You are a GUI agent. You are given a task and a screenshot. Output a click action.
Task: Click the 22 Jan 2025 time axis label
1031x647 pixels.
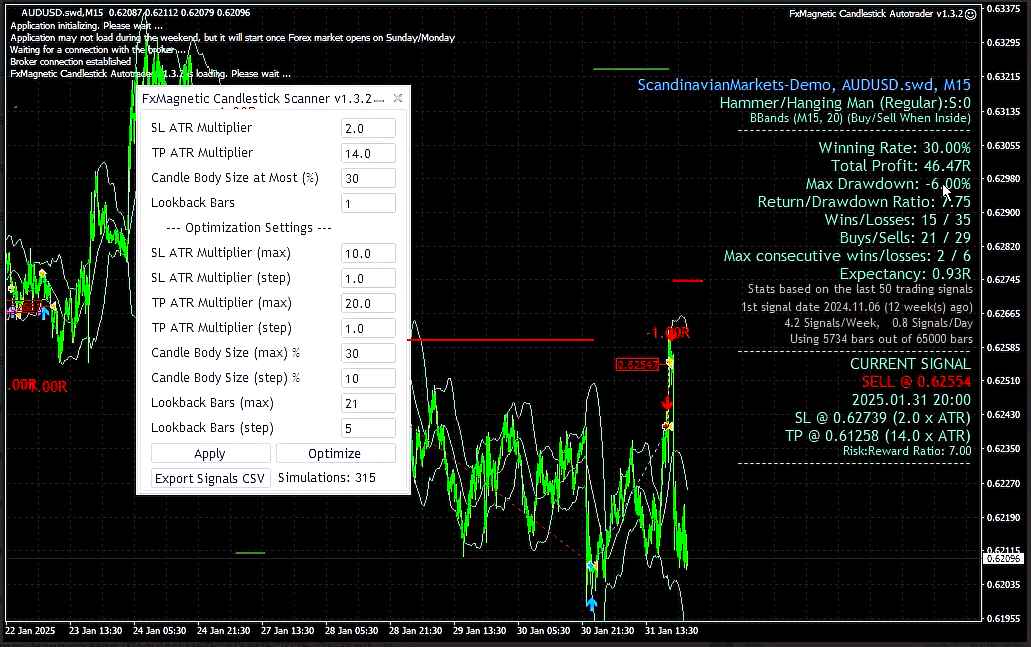pos(30,631)
